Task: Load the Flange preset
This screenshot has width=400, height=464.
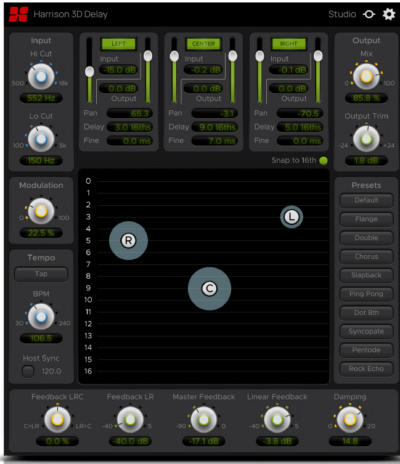Action: (x=366, y=219)
